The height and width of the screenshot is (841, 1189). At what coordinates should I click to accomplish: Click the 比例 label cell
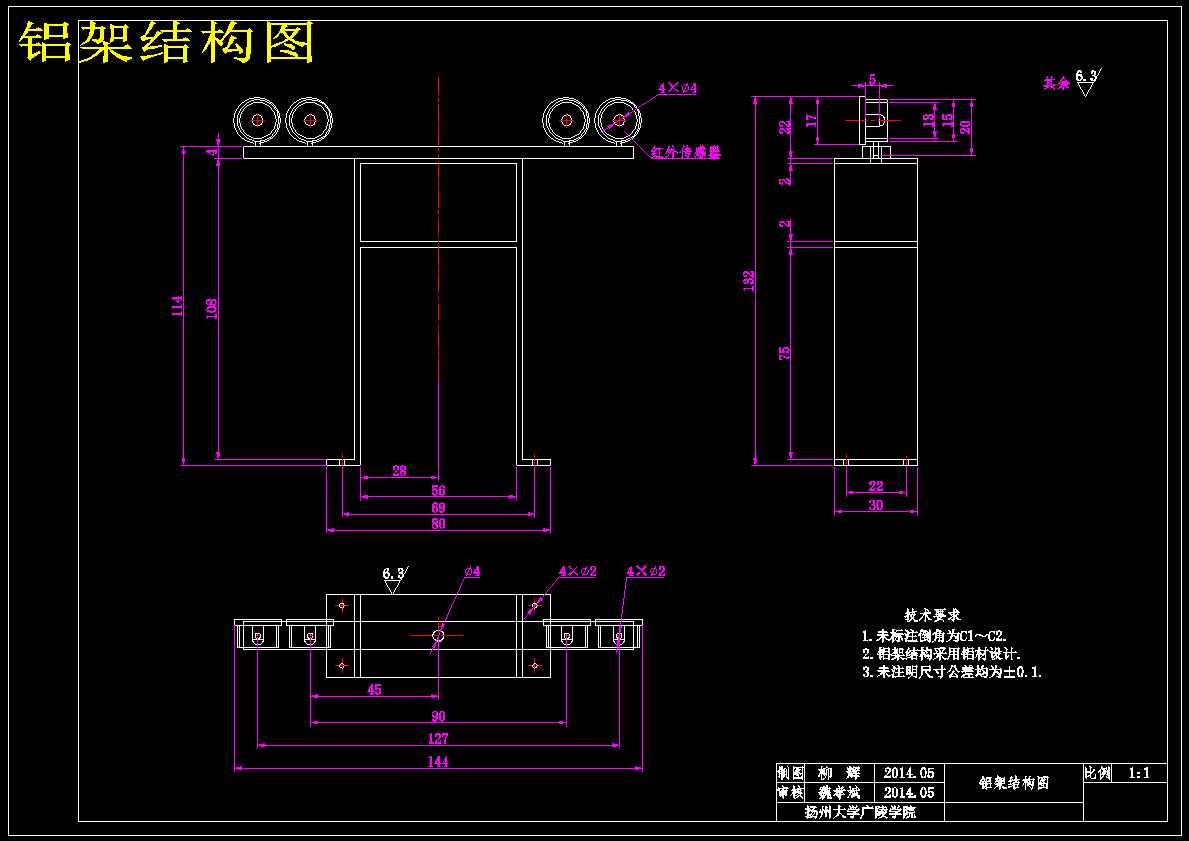(x=1097, y=773)
